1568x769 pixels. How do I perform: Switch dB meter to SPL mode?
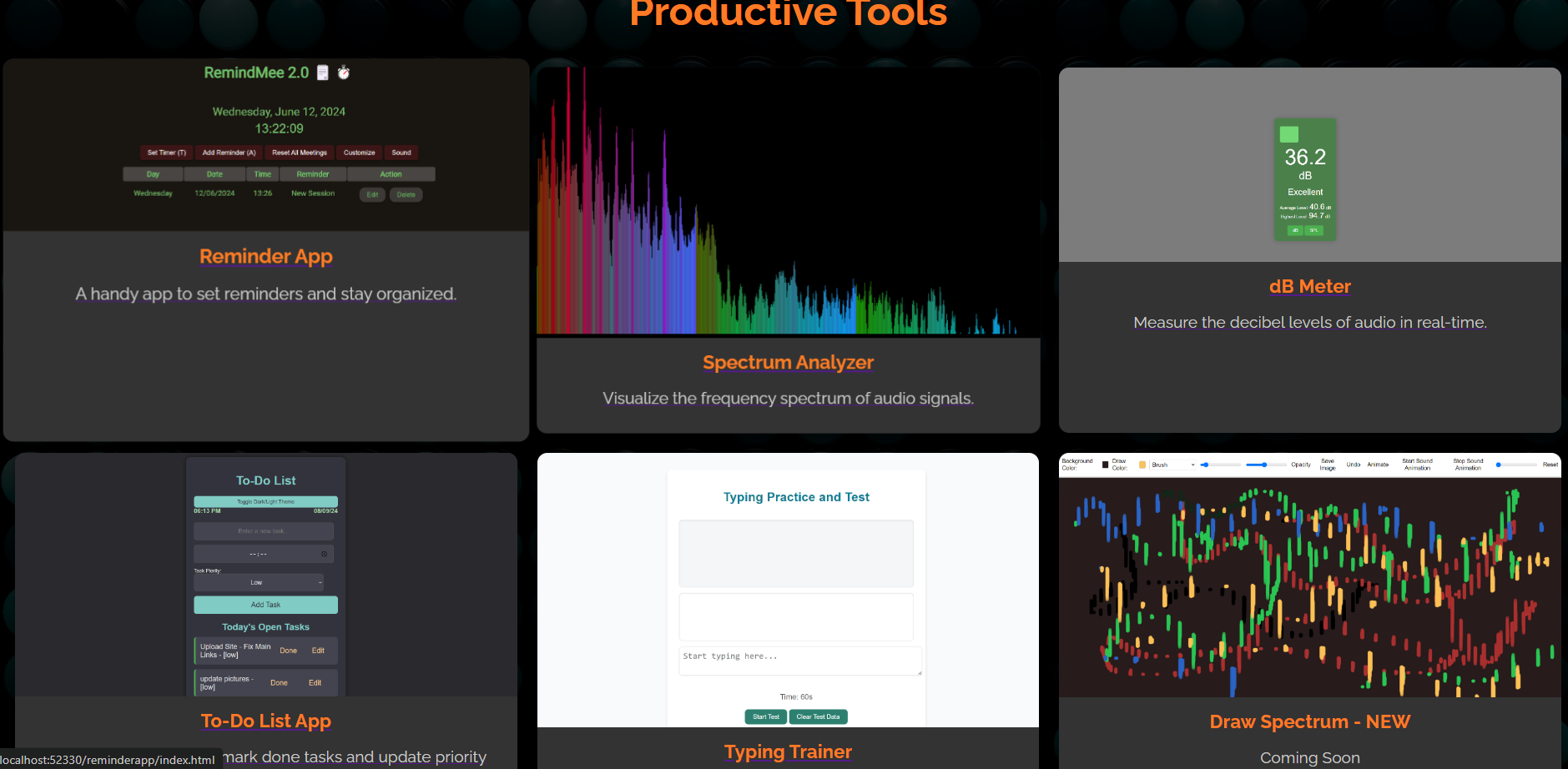pyautogui.click(x=1314, y=230)
